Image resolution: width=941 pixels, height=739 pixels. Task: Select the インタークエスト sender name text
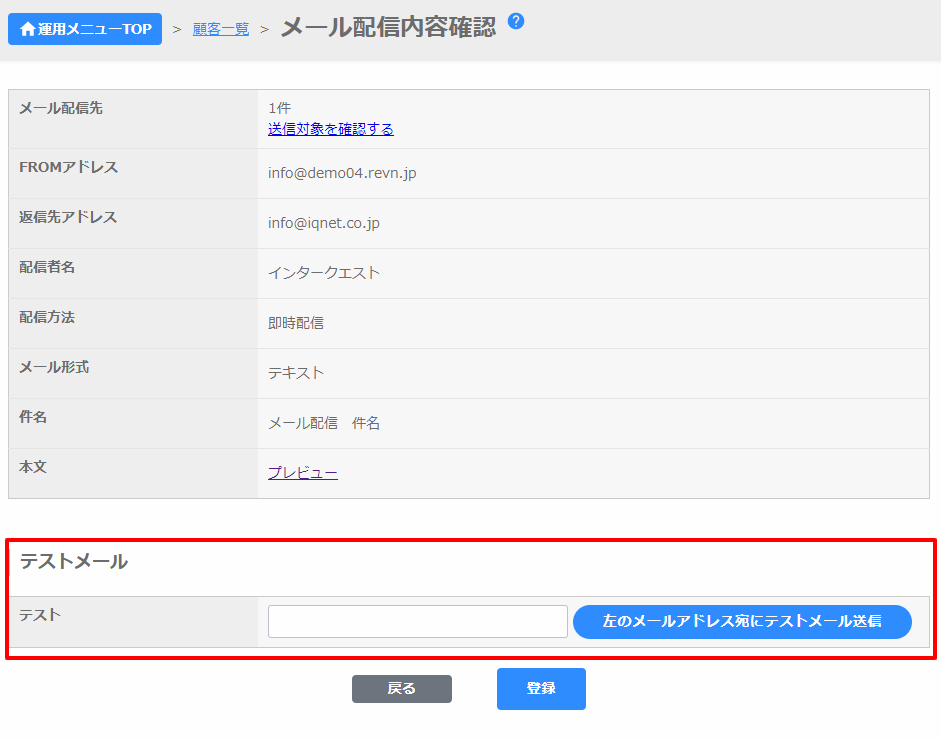point(323,273)
